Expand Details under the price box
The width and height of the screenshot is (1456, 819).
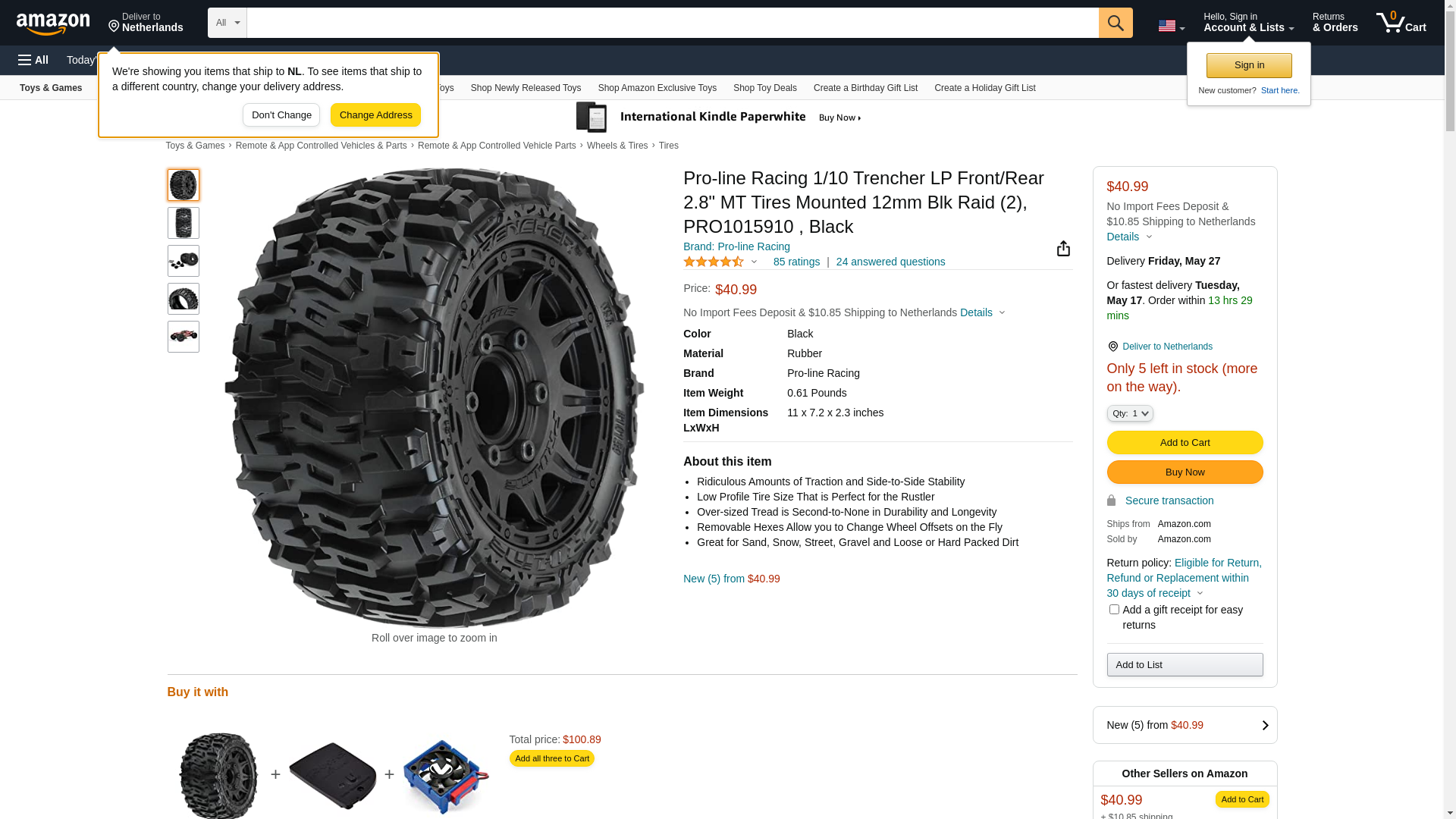(x=1128, y=237)
